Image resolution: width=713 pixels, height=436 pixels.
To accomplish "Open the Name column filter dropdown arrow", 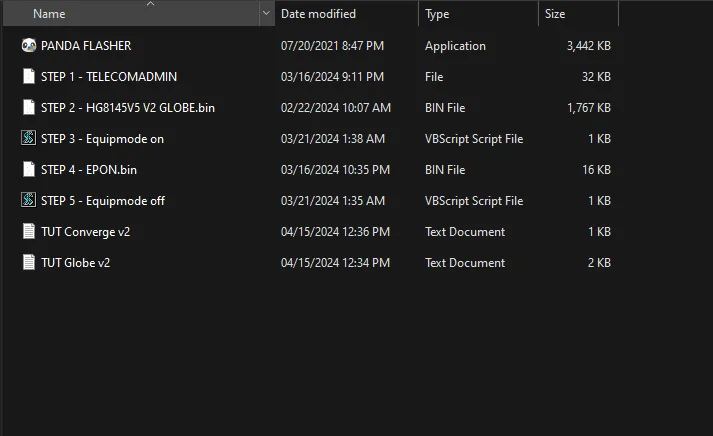I will pyautogui.click(x=266, y=14).
